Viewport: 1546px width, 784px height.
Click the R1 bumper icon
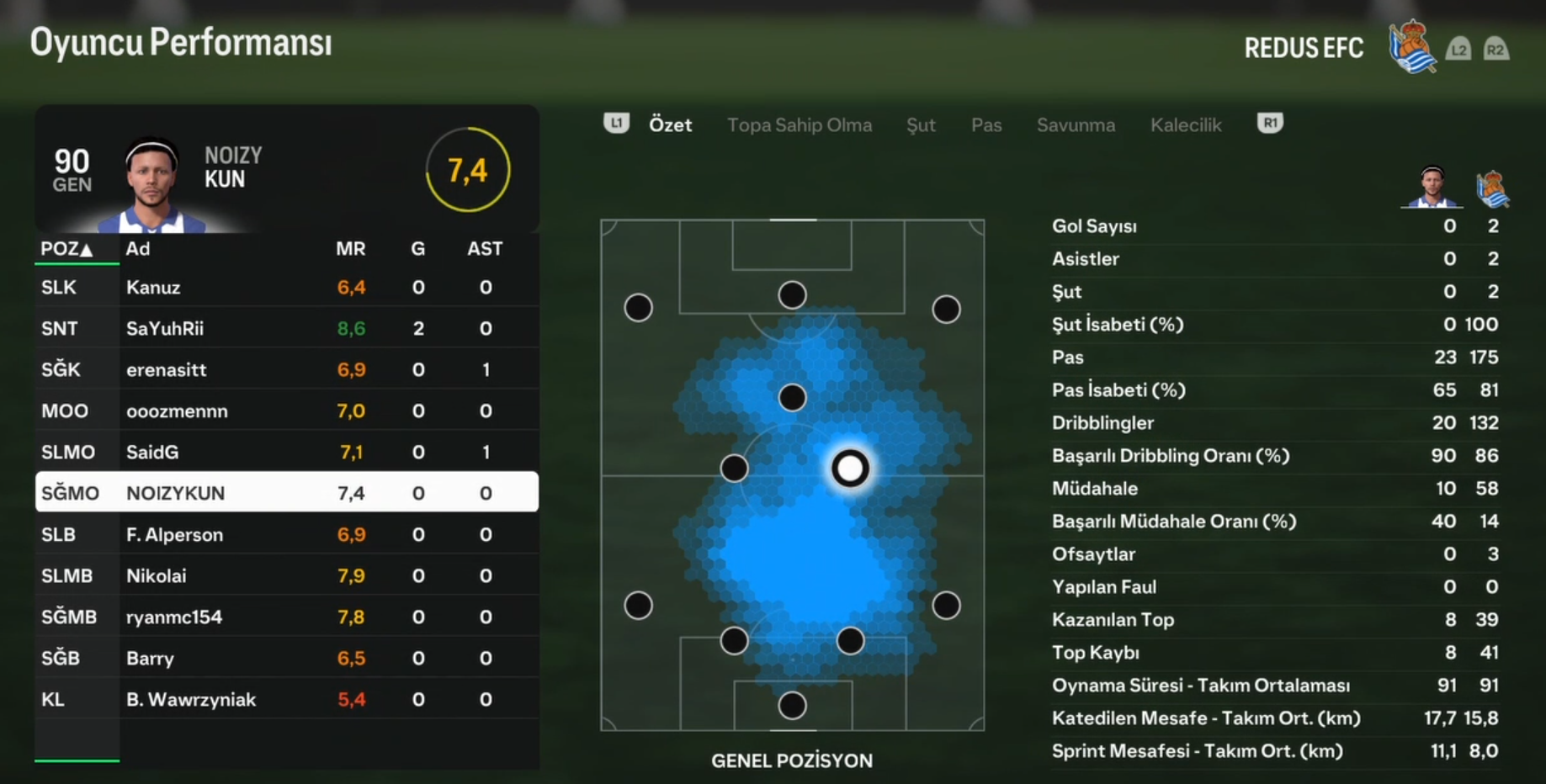click(x=1270, y=124)
